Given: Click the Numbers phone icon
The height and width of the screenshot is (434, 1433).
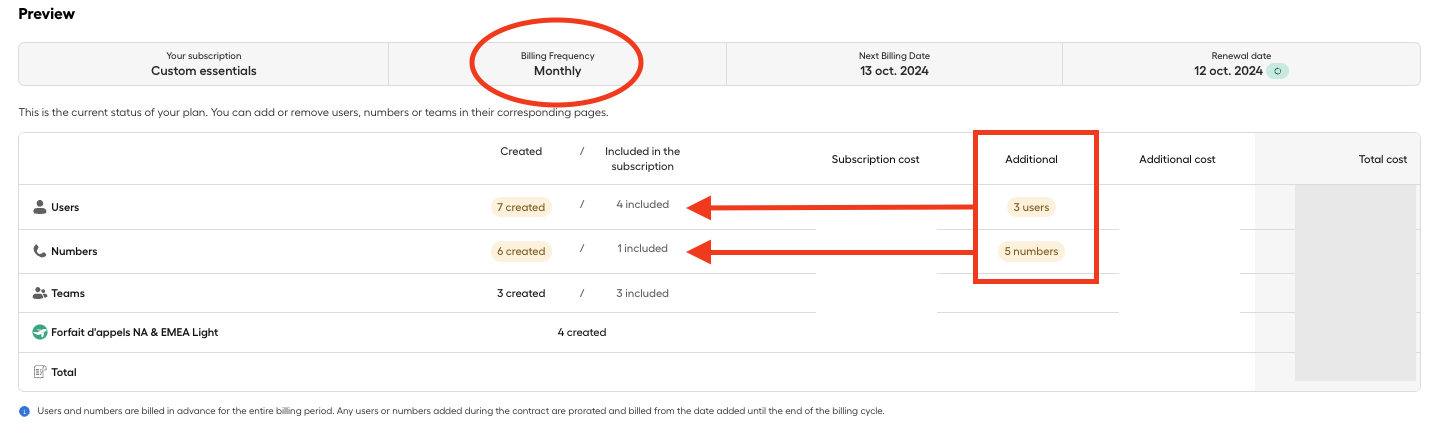Looking at the screenshot, I should (40, 251).
